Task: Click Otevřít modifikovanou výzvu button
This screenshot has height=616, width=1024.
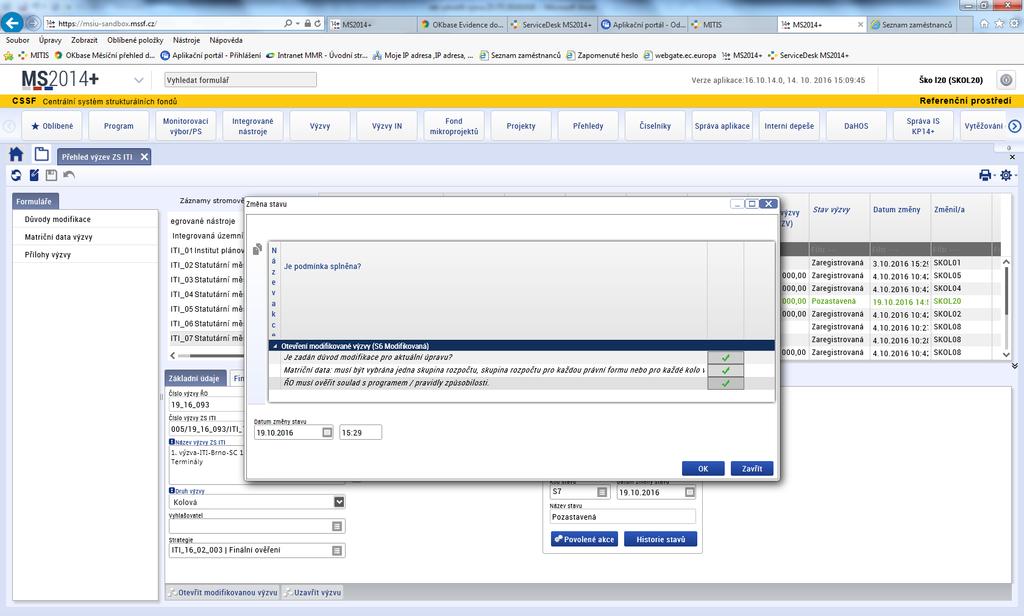Action: click(x=223, y=592)
